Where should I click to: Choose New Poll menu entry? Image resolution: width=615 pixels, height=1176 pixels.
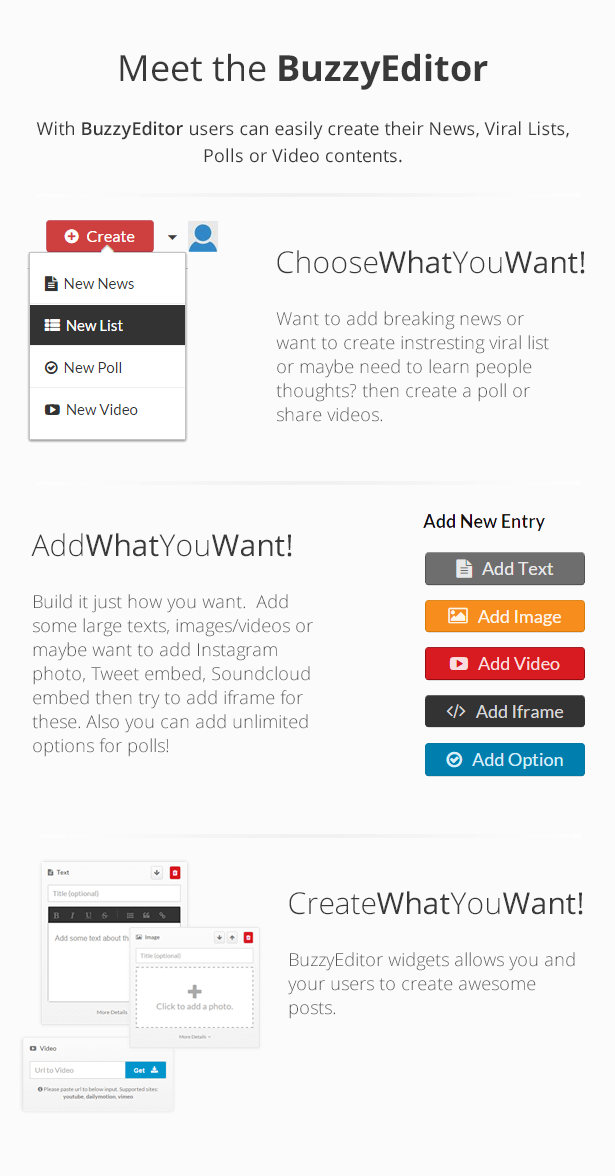[x=107, y=368]
